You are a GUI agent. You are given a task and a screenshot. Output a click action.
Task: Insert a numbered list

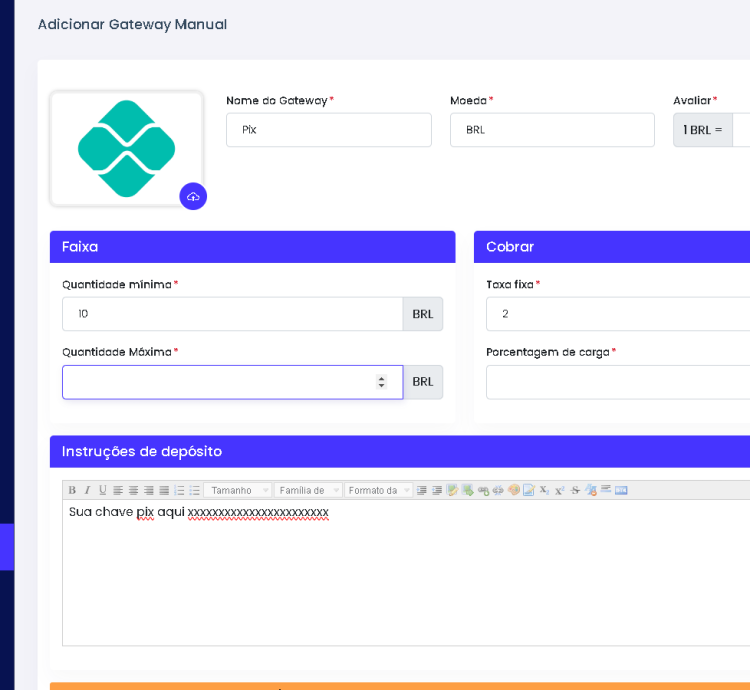(179, 490)
